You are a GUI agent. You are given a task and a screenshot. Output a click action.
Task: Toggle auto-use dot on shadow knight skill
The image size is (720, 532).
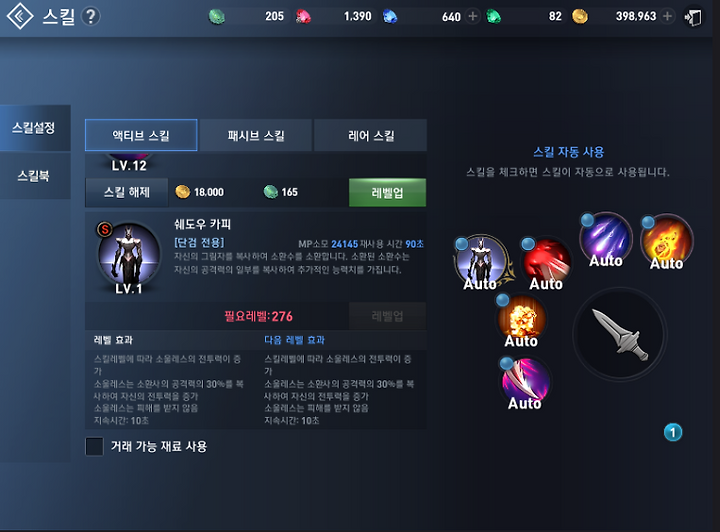coord(461,244)
